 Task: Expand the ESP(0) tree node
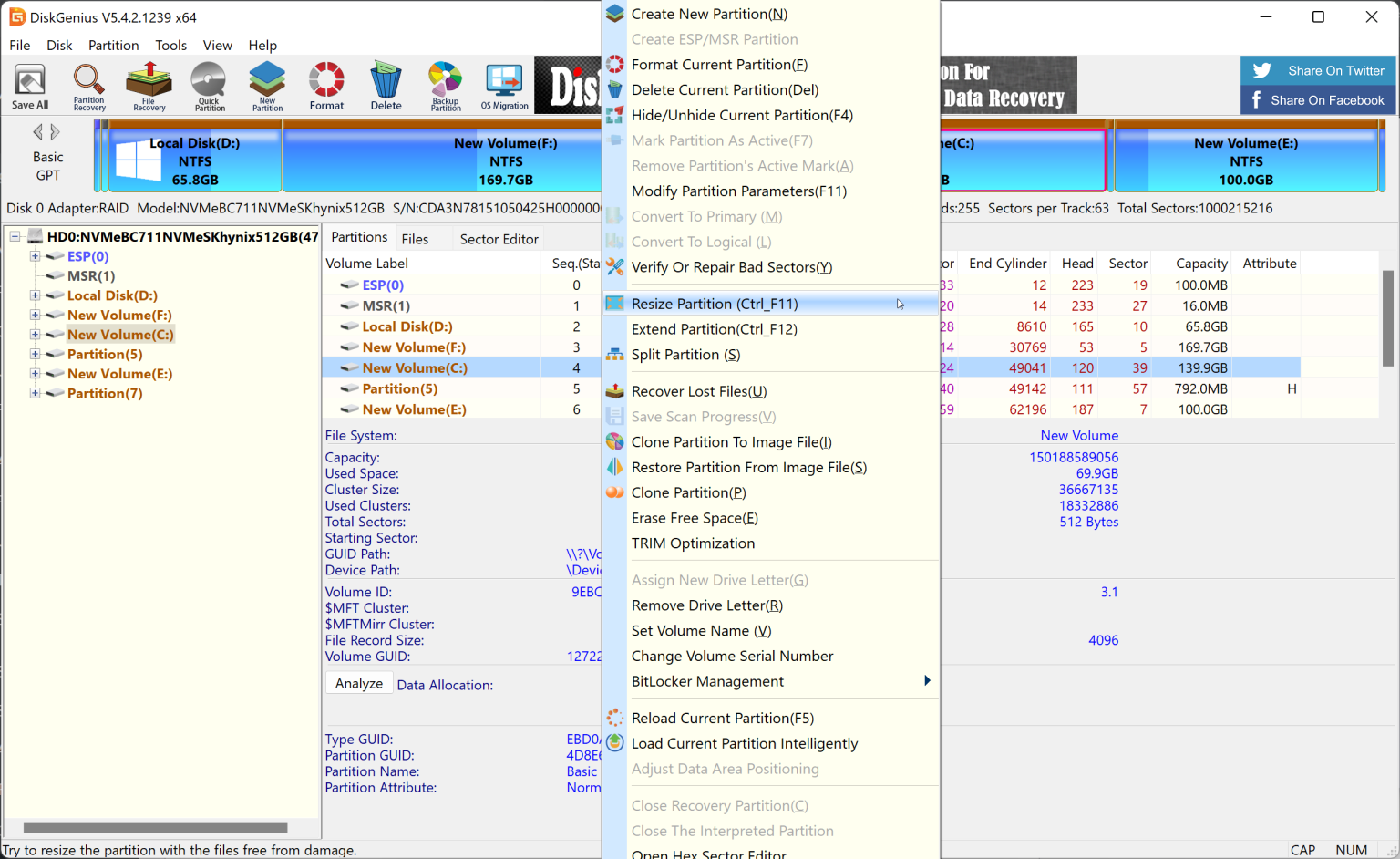pos(34,256)
